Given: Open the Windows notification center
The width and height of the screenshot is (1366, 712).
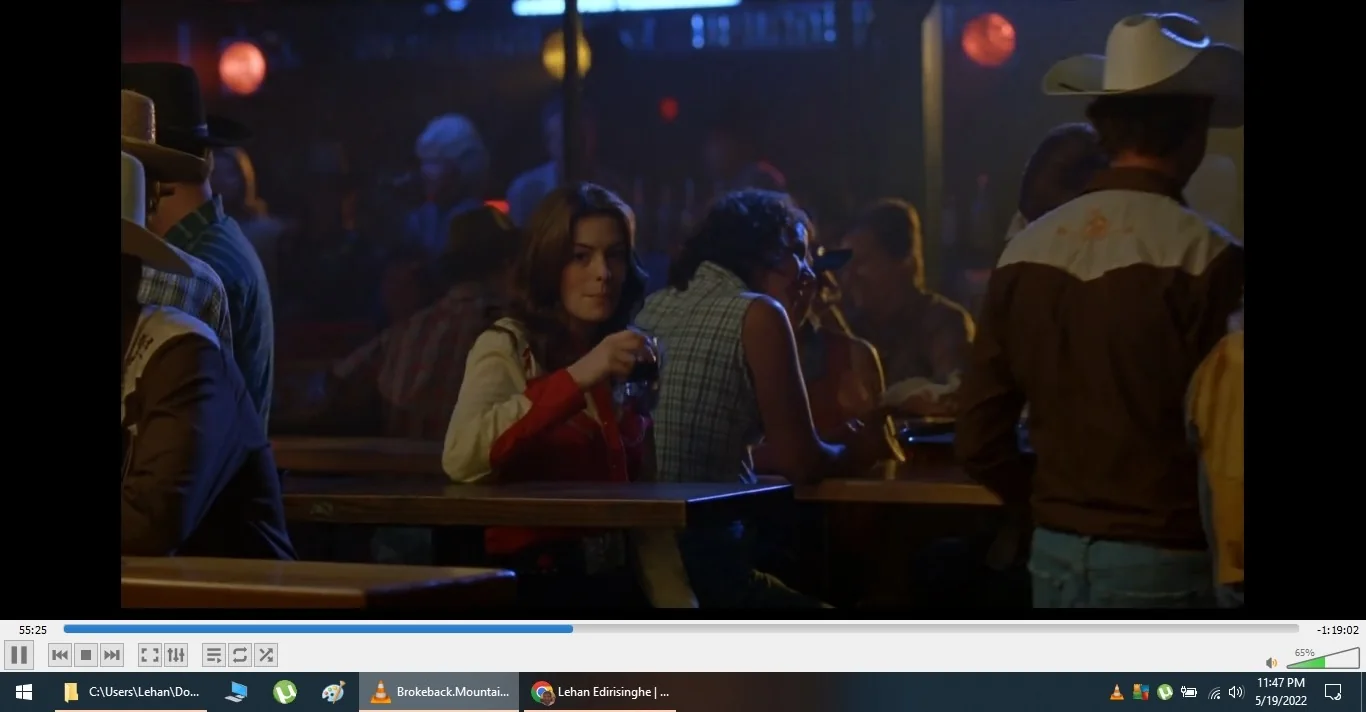Looking at the screenshot, I should 1333,692.
